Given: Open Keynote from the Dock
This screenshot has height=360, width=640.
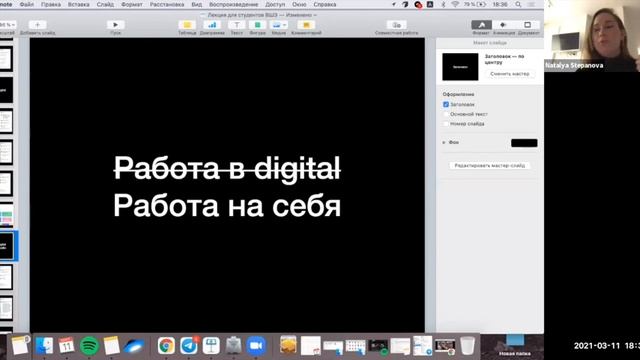Looking at the screenshot, I should [x=211, y=346].
